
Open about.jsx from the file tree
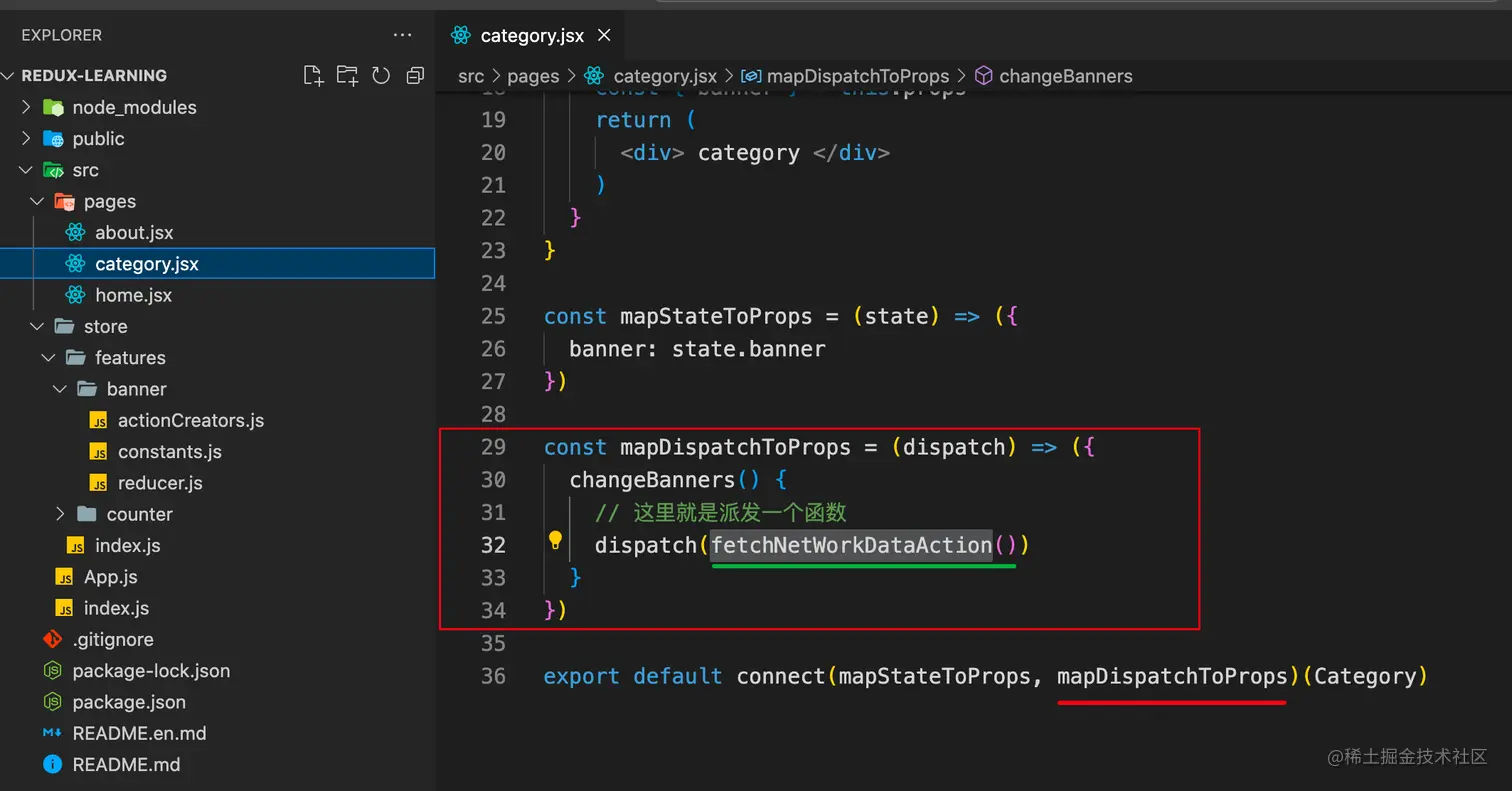coord(134,233)
